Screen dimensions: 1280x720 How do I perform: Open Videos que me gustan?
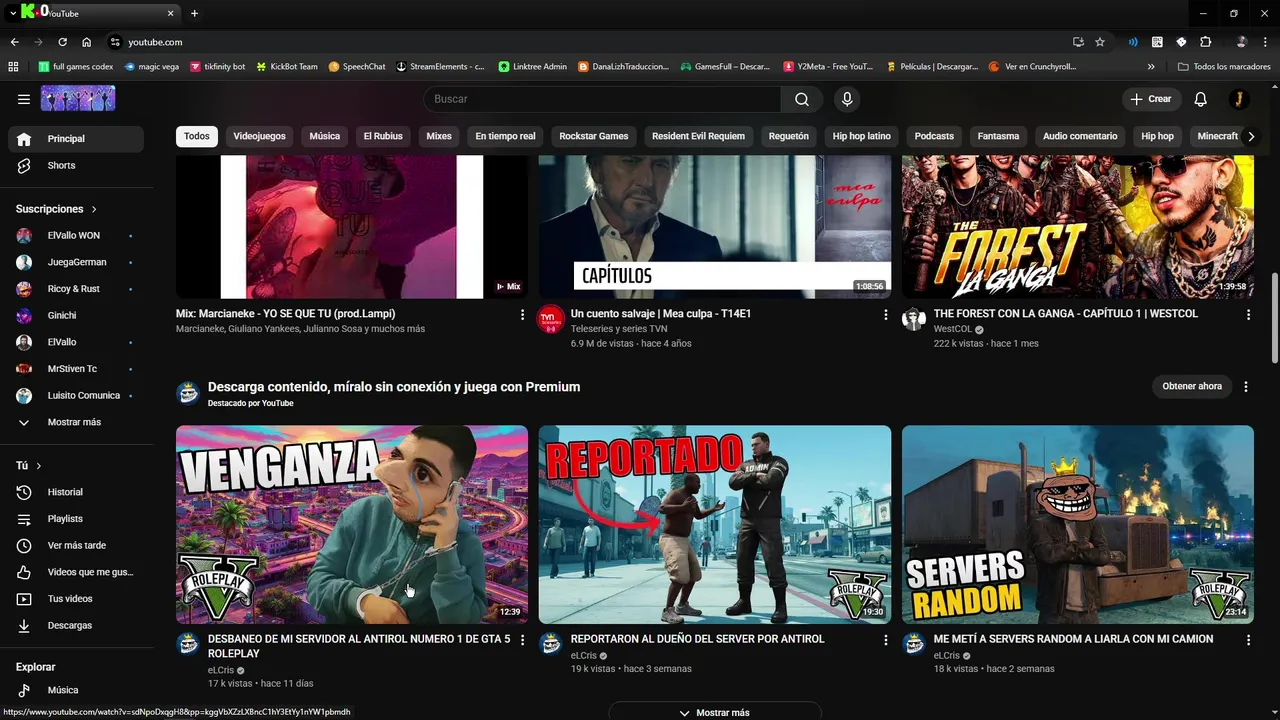tap(76, 572)
